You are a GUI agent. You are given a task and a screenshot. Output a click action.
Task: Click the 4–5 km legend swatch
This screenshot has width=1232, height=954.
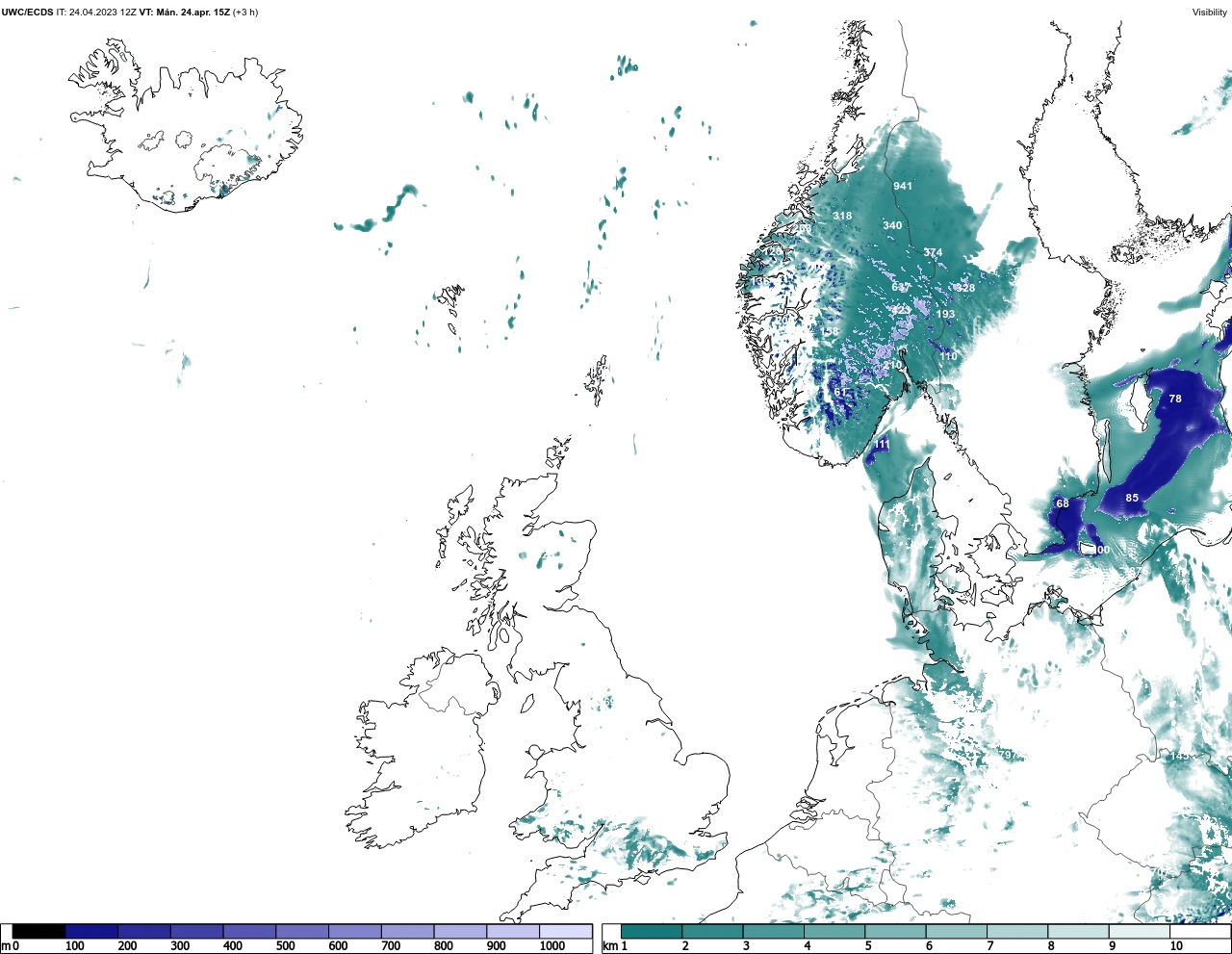(x=834, y=932)
